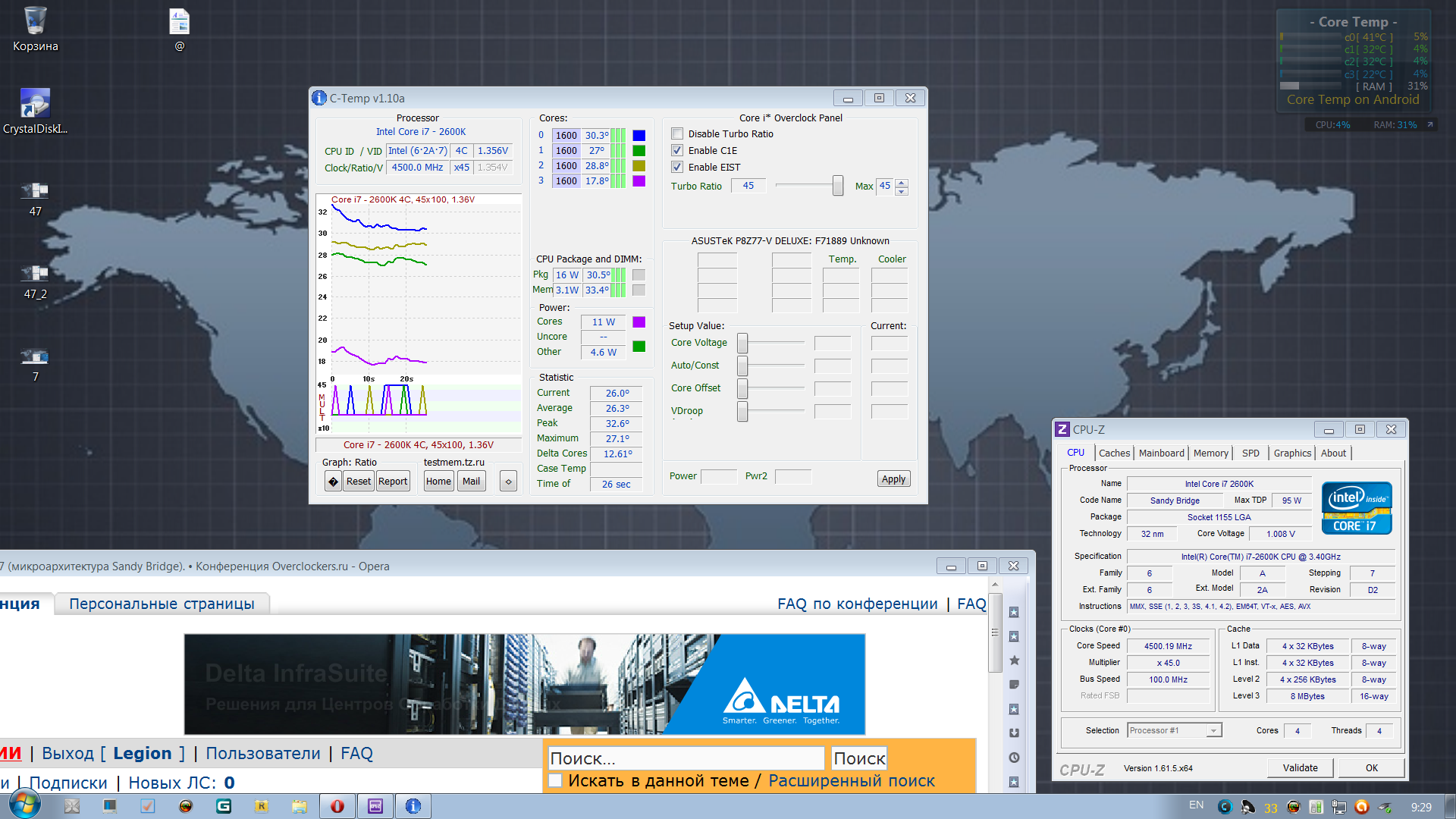Open the 'FAQ по конференции' link
The image size is (1456, 819).
click(858, 604)
